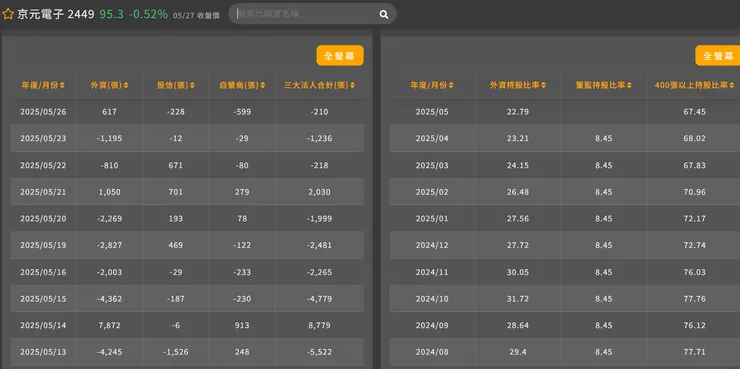Viewport: 740px width, 369px height.
Task: Sort by 董監持股比率 column header
Action: 604,85
